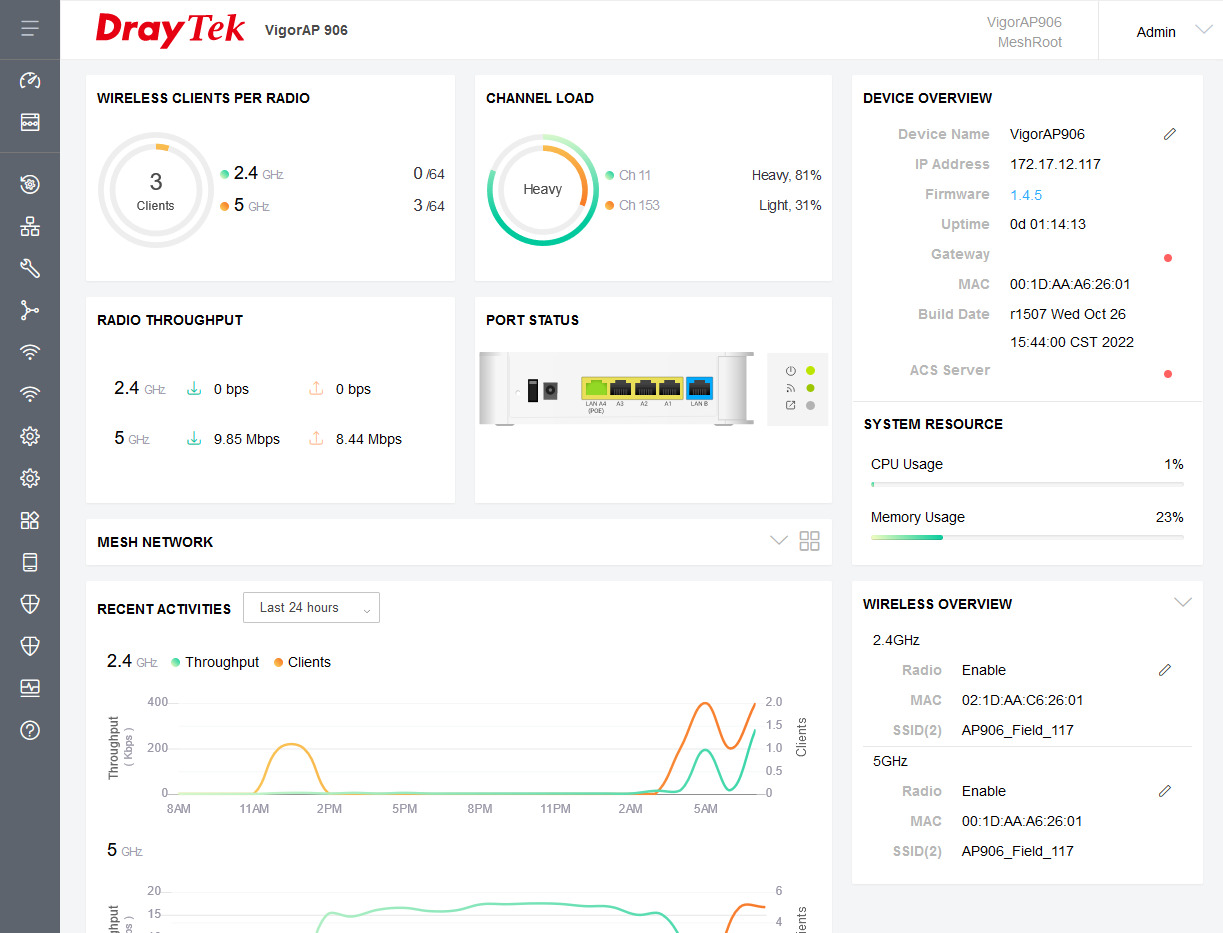Open the dashboard gauge icon in sidebar
The width and height of the screenshot is (1223, 933).
[x=30, y=80]
